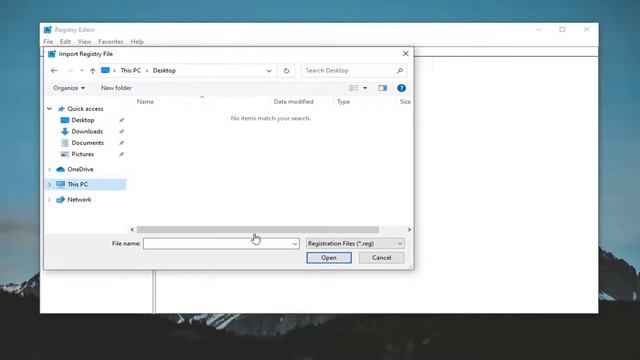
Task: Expand the OneDrive node
Action: [x=50, y=169]
